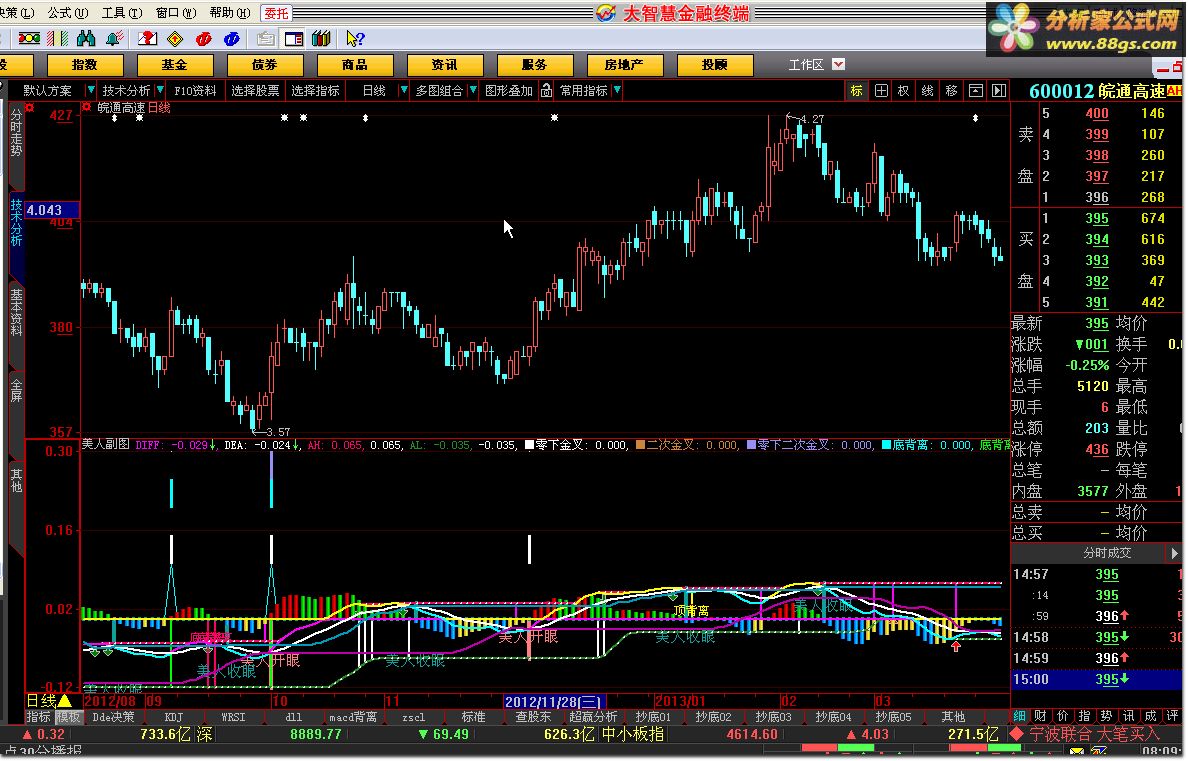Select the 服务 category button
Viewport: 1188px width, 761px height.
click(x=534, y=65)
